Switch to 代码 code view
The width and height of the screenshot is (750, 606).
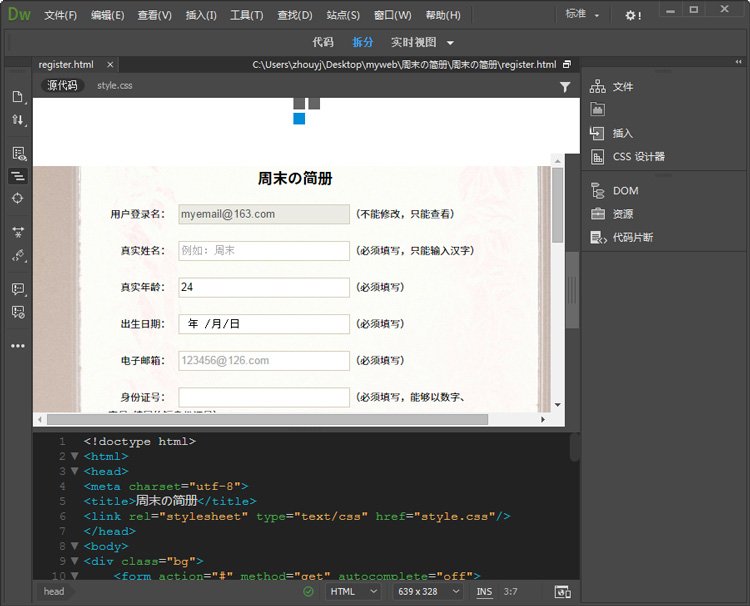323,42
